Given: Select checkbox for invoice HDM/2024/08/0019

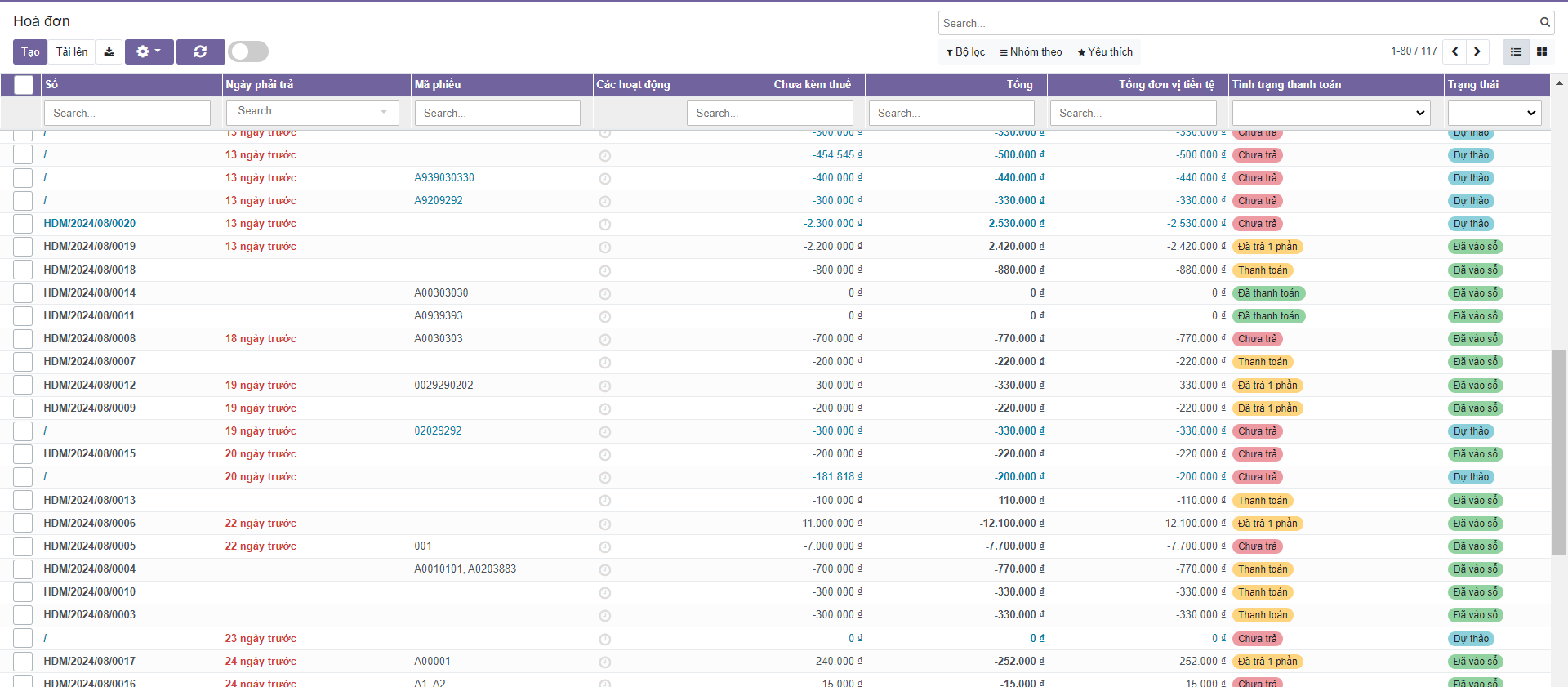Looking at the screenshot, I should click(23, 247).
